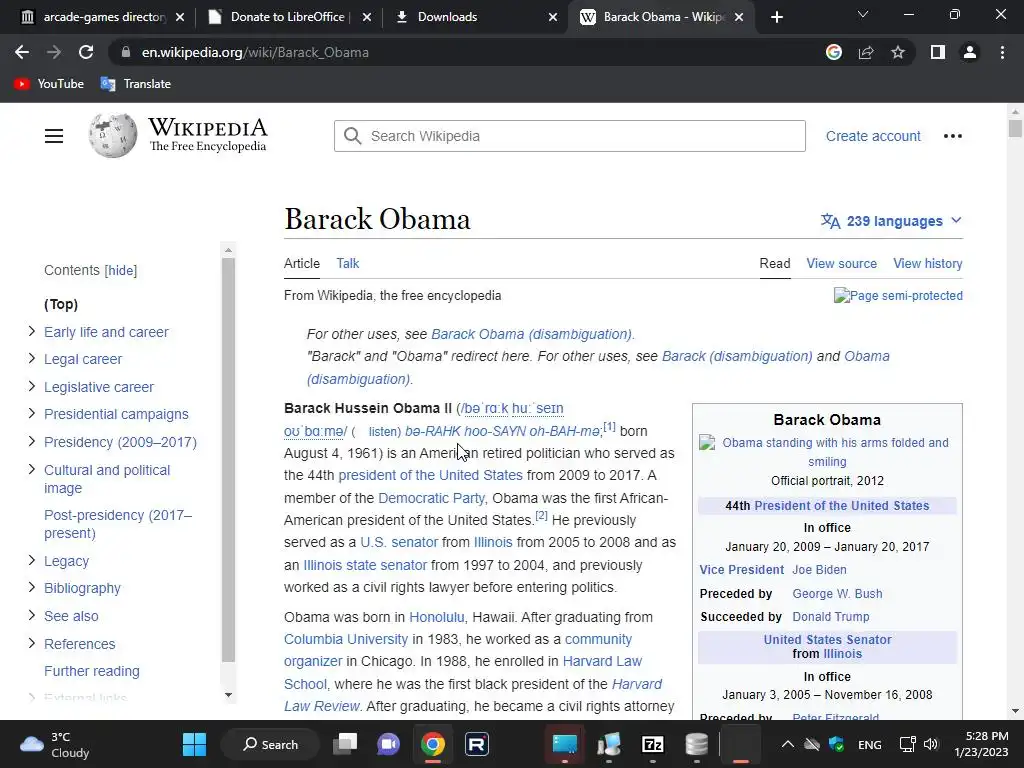1024x768 pixels.
Task: Open the 239 languages dropdown
Action: 891,221
